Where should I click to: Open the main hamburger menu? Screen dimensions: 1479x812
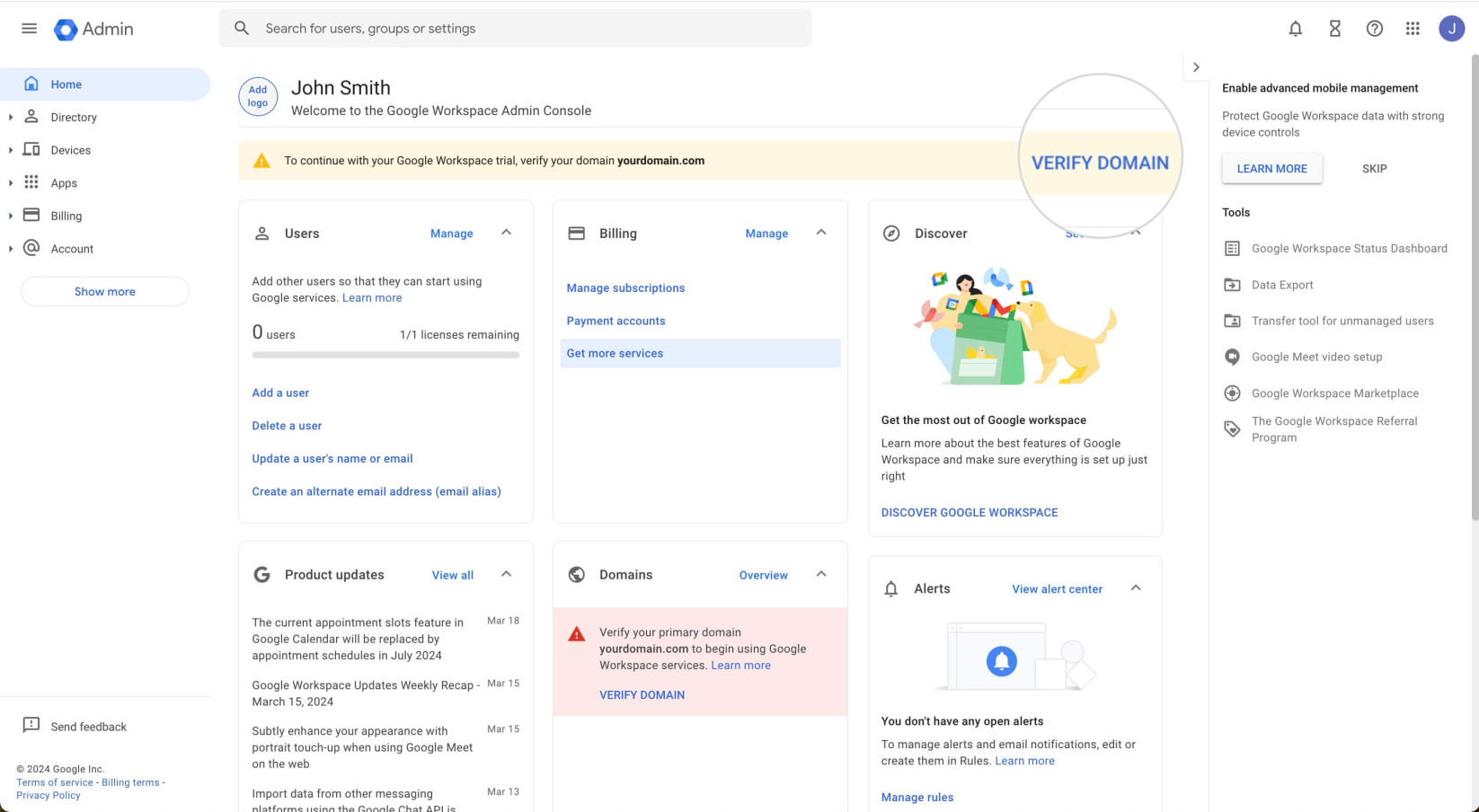(x=29, y=29)
